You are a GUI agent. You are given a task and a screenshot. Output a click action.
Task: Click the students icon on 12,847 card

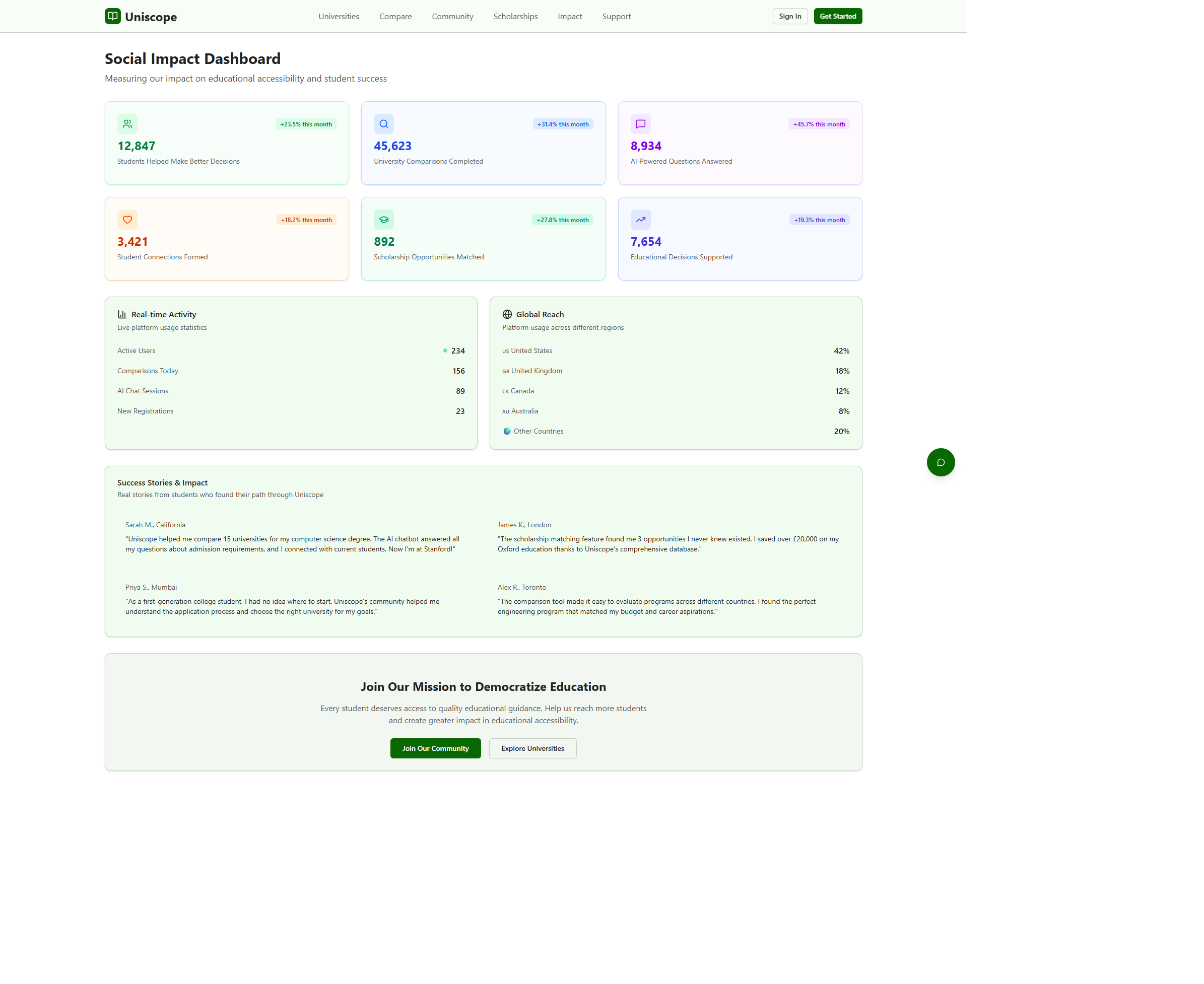pos(127,123)
